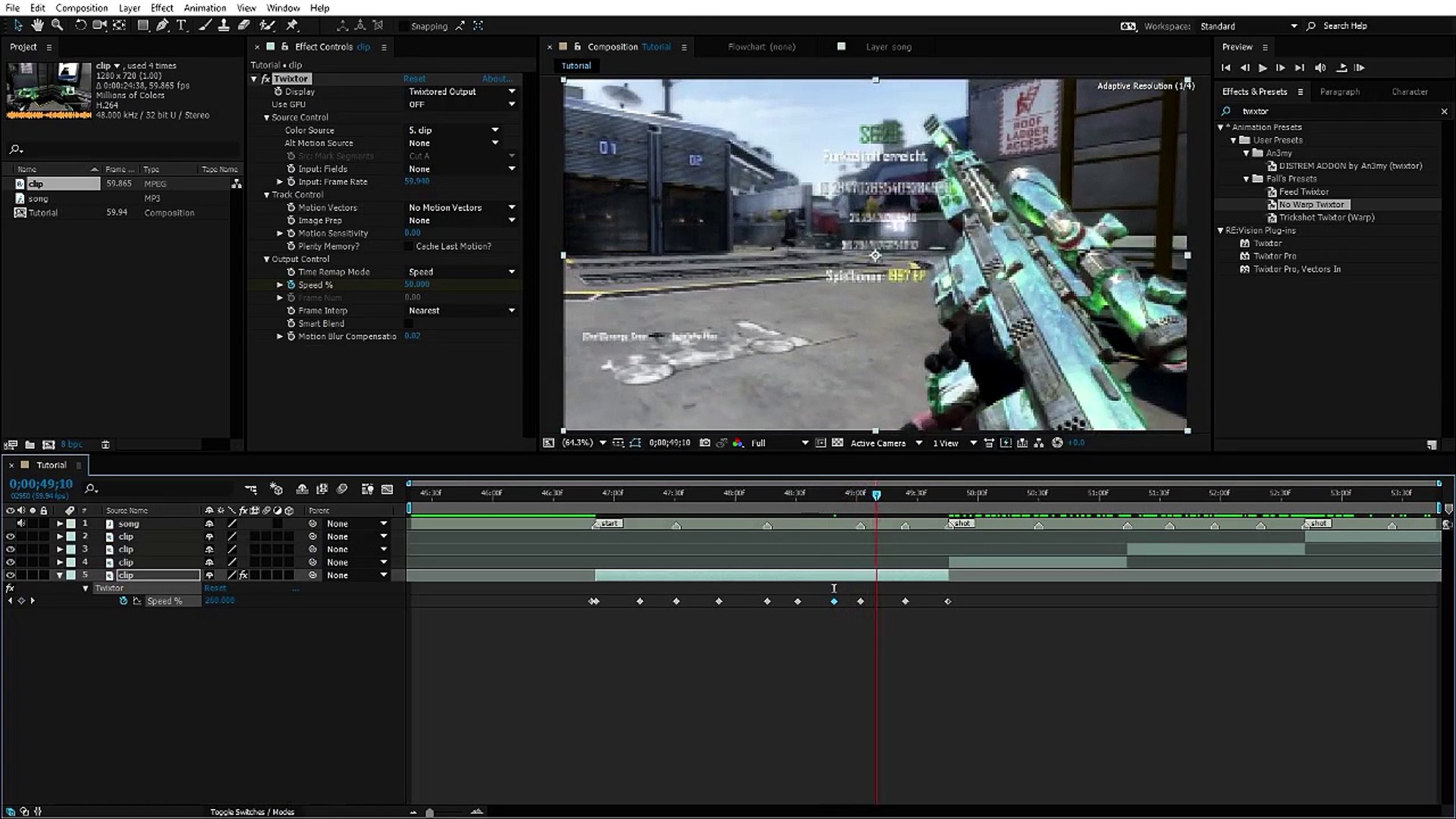This screenshot has height=819, width=1456.
Task: Select highlighted Speed keyframe in timeline
Action: pos(834,601)
